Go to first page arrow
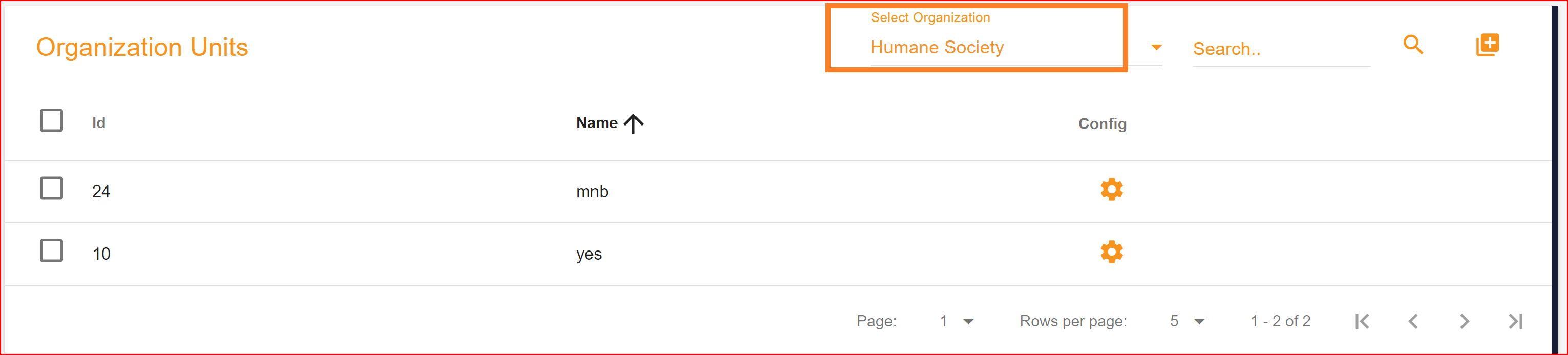This screenshot has height=355, width=1568. click(x=1362, y=321)
